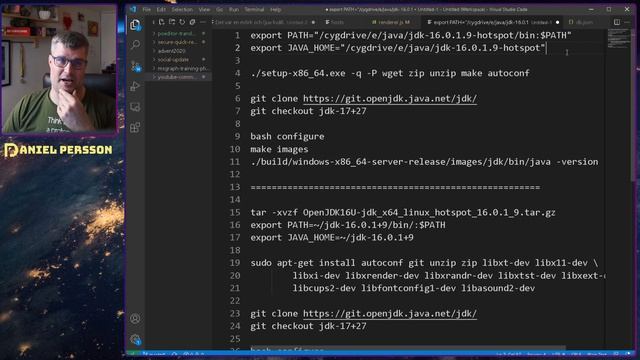Open the Selection menu
640x360 pixels.
coord(182,9)
